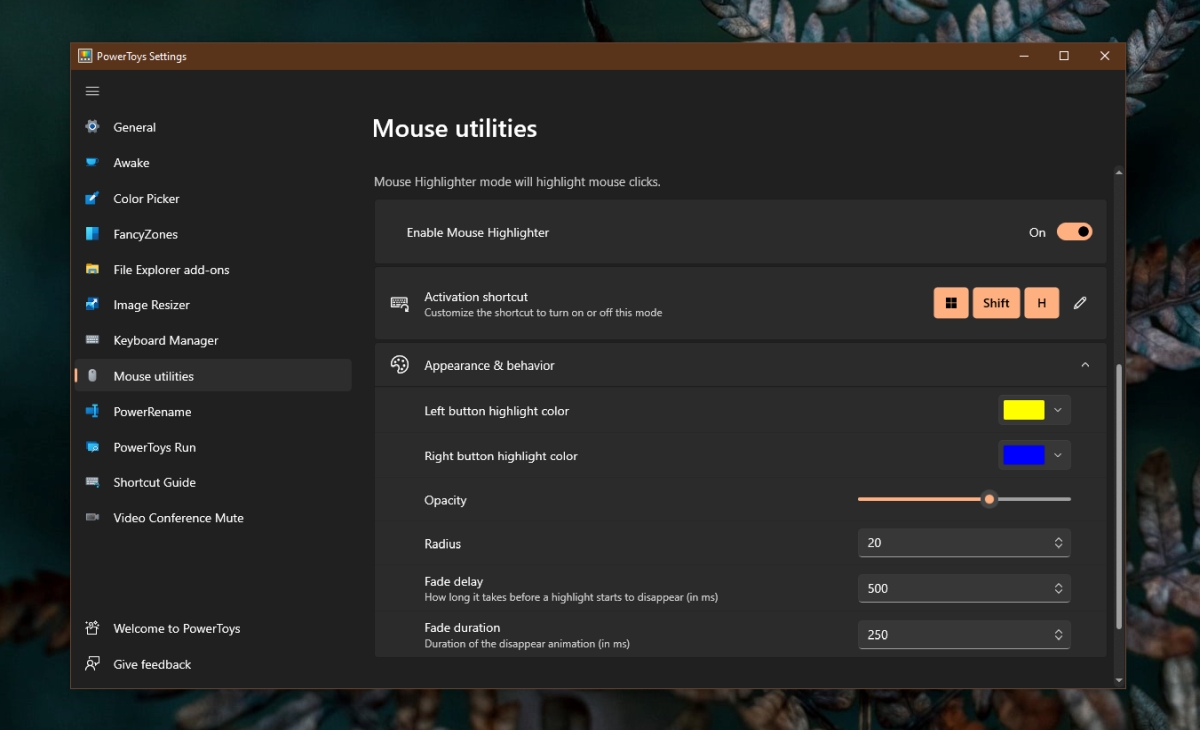
Task: Click the Radius stepper arrows
Action: 1058,543
